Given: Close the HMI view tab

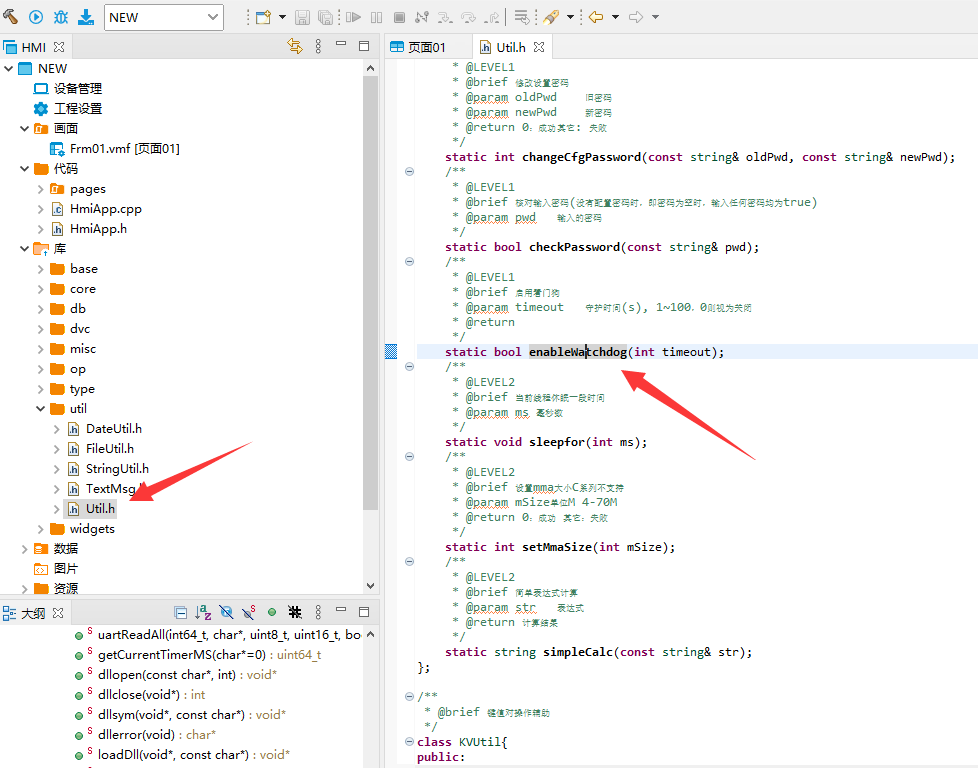Looking at the screenshot, I should (x=59, y=47).
